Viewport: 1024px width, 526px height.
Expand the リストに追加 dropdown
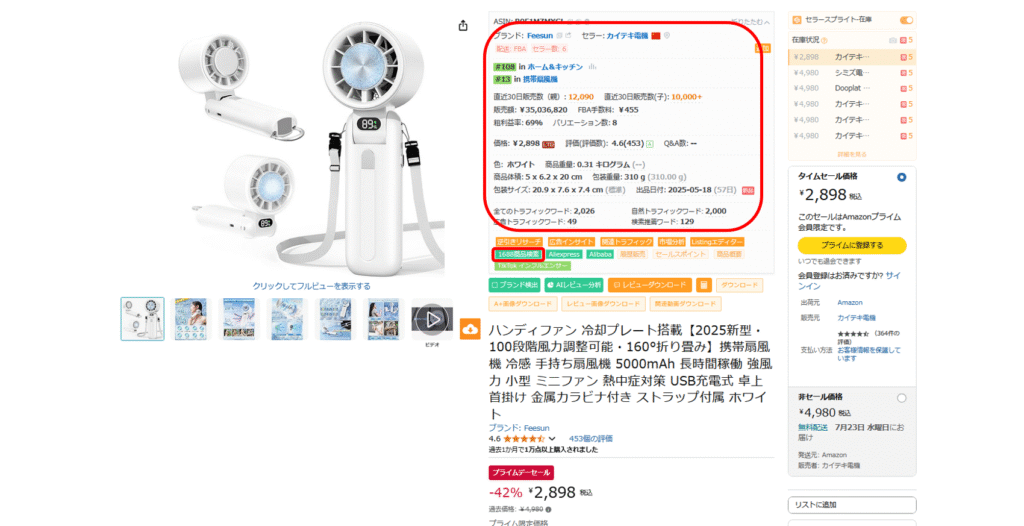pos(852,504)
